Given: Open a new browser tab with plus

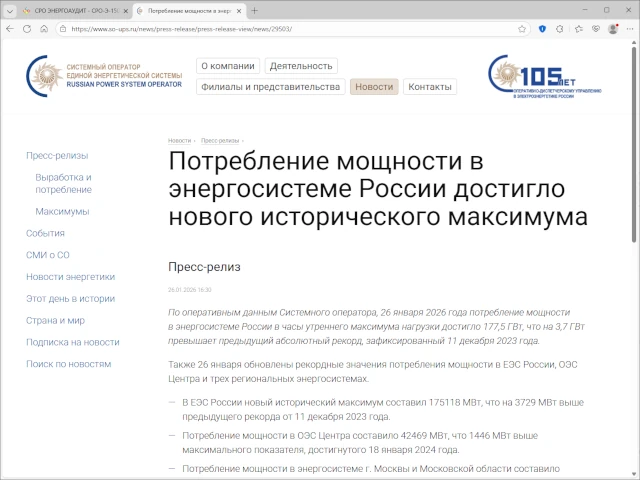Looking at the screenshot, I should pos(254,11).
